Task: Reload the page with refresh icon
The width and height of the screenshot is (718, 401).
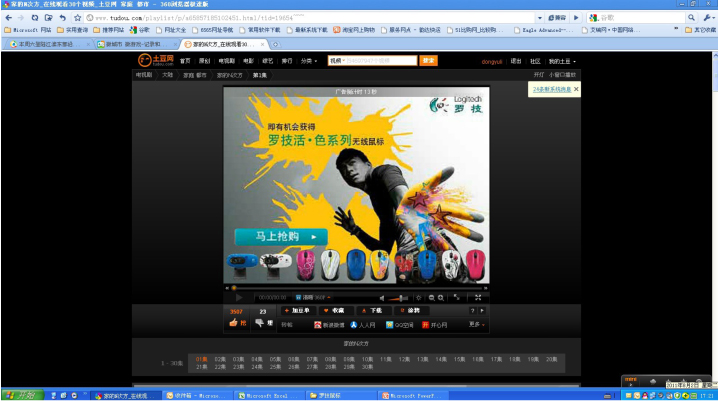Action: [35, 18]
